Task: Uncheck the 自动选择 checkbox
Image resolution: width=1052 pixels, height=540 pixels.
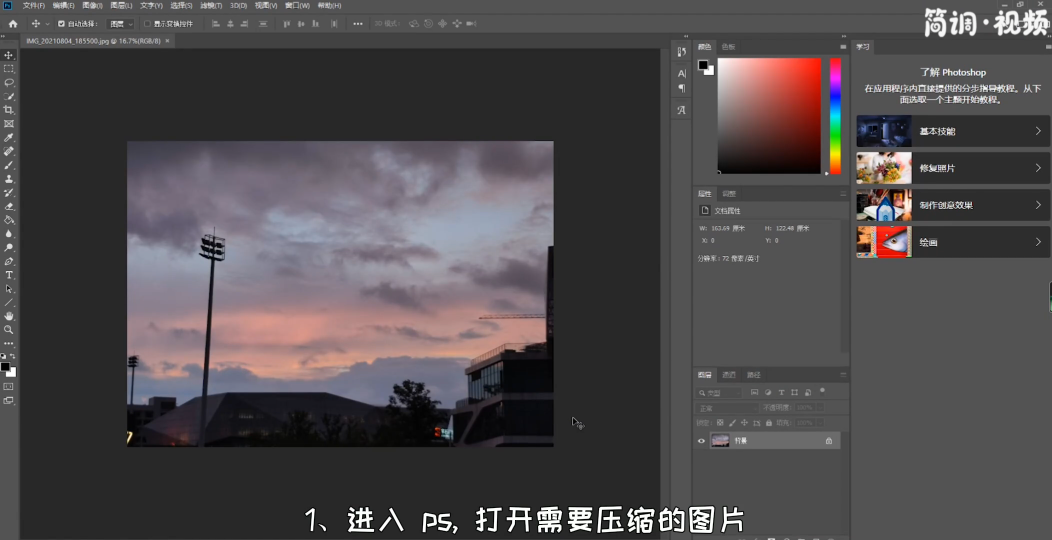Action: pyautogui.click(x=61, y=23)
